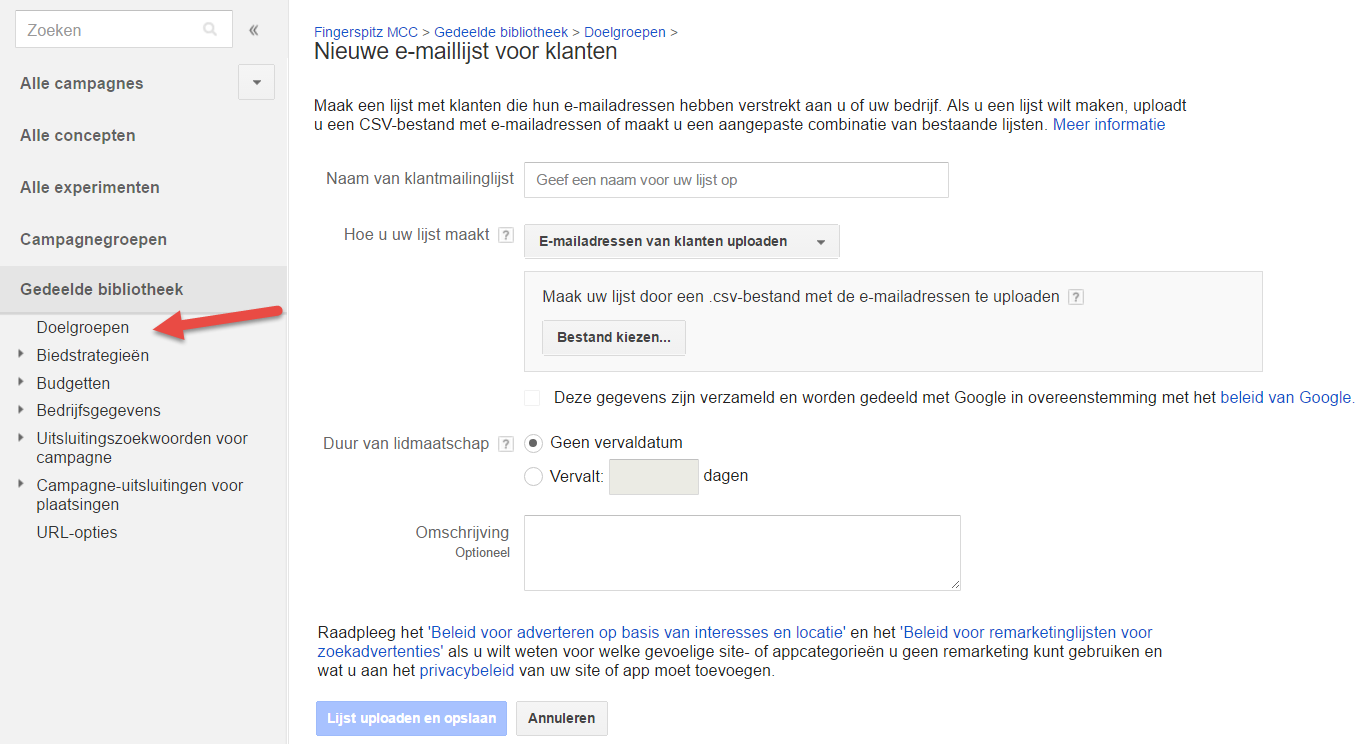Open 'Alle experimenten' in the sidebar

(x=90, y=187)
